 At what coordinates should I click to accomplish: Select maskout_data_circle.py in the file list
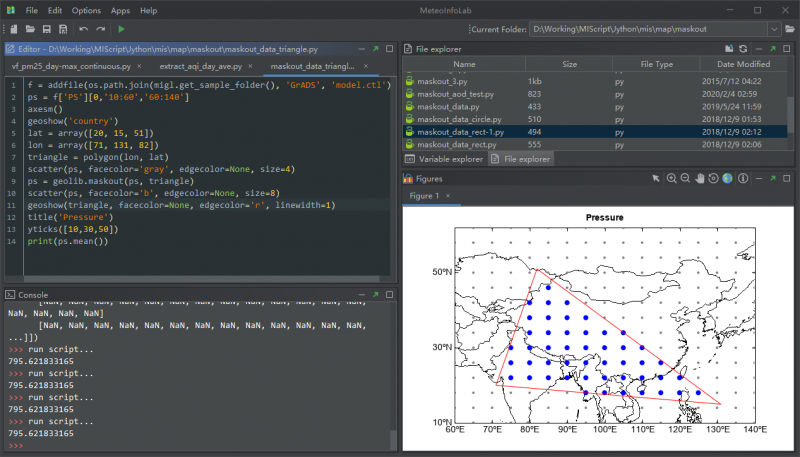(x=461, y=118)
